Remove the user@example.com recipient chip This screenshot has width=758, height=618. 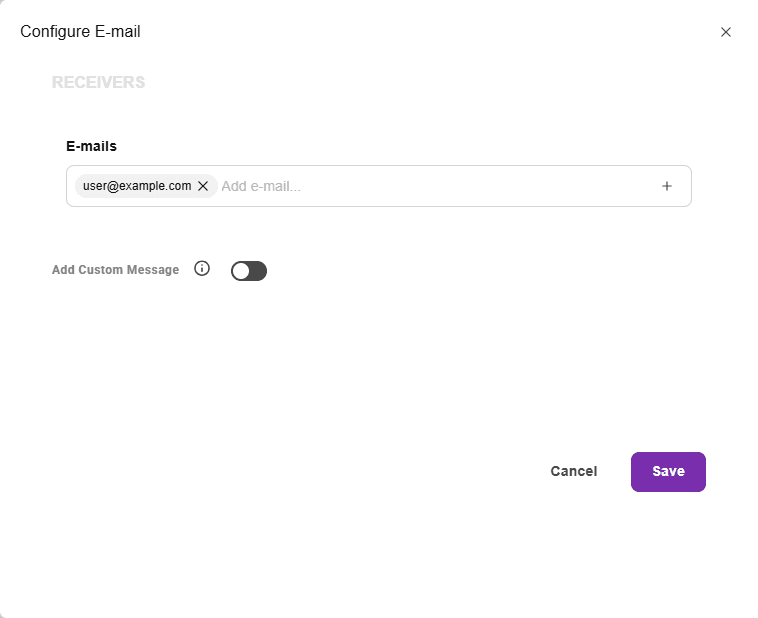pos(203,186)
